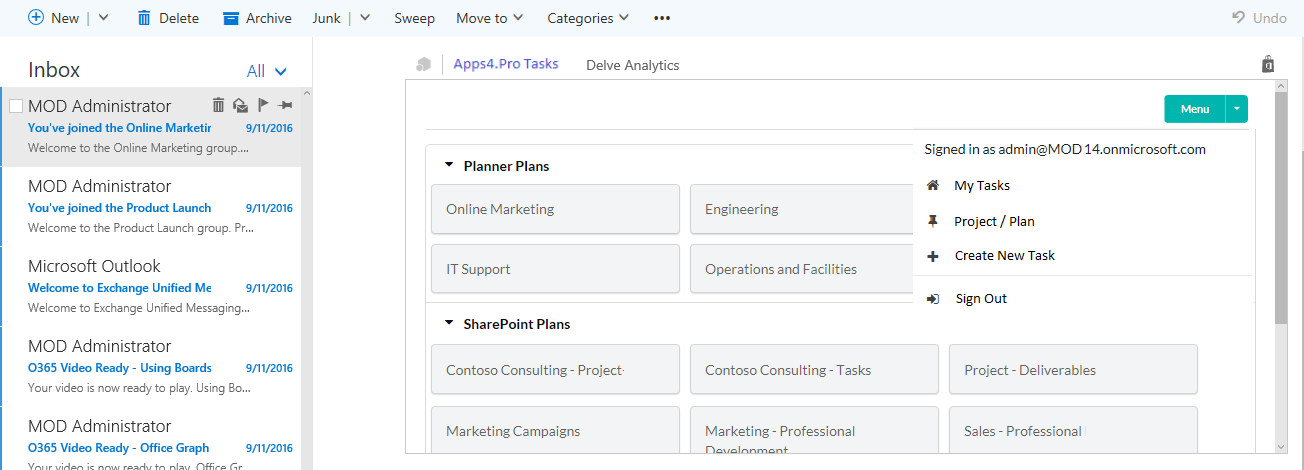Open the Categories dropdown
This screenshot has width=1304, height=470.
(588, 18)
